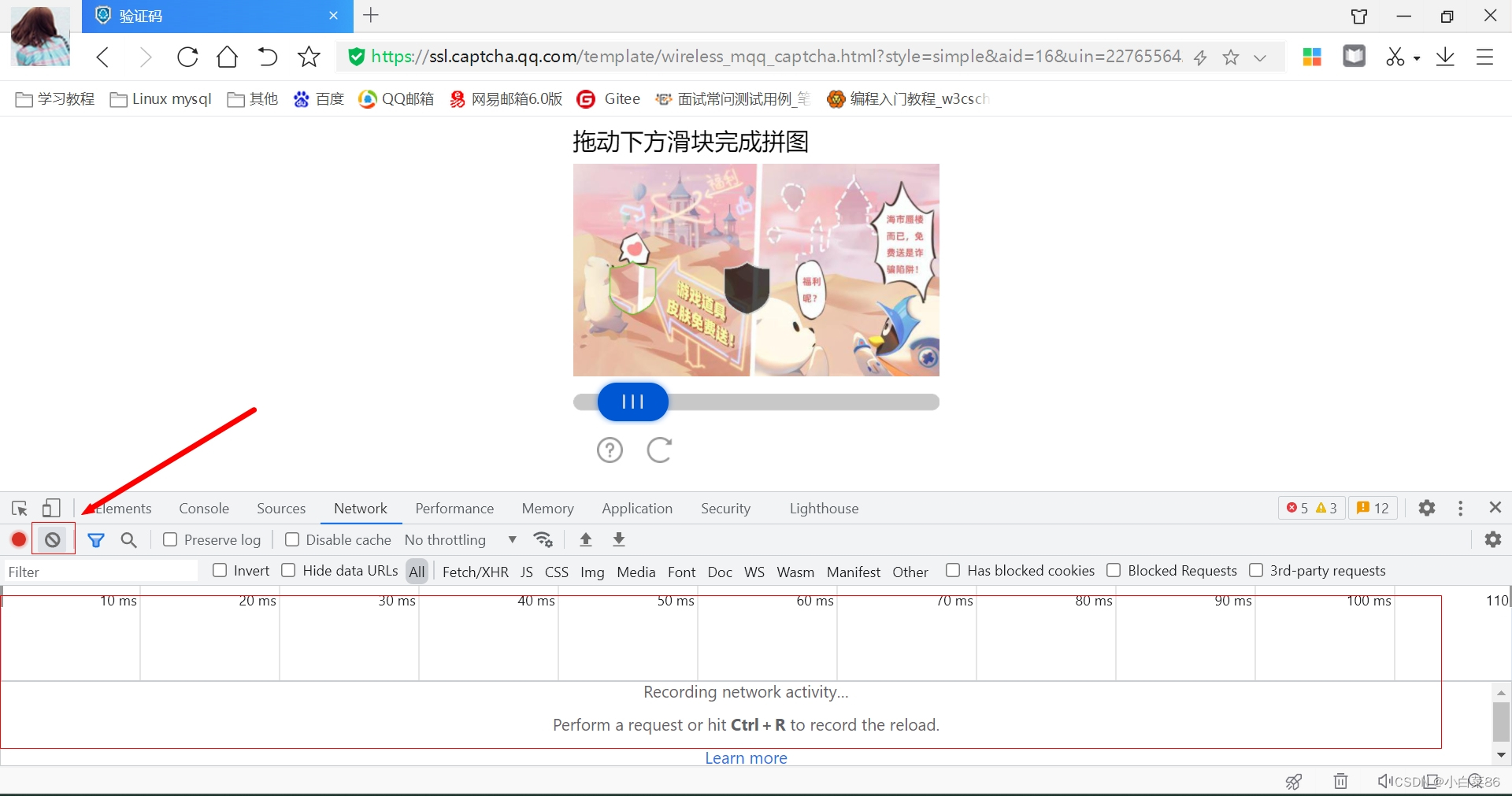Click the 12 issues counter
Viewport: 1512px width, 796px height.
1373,509
